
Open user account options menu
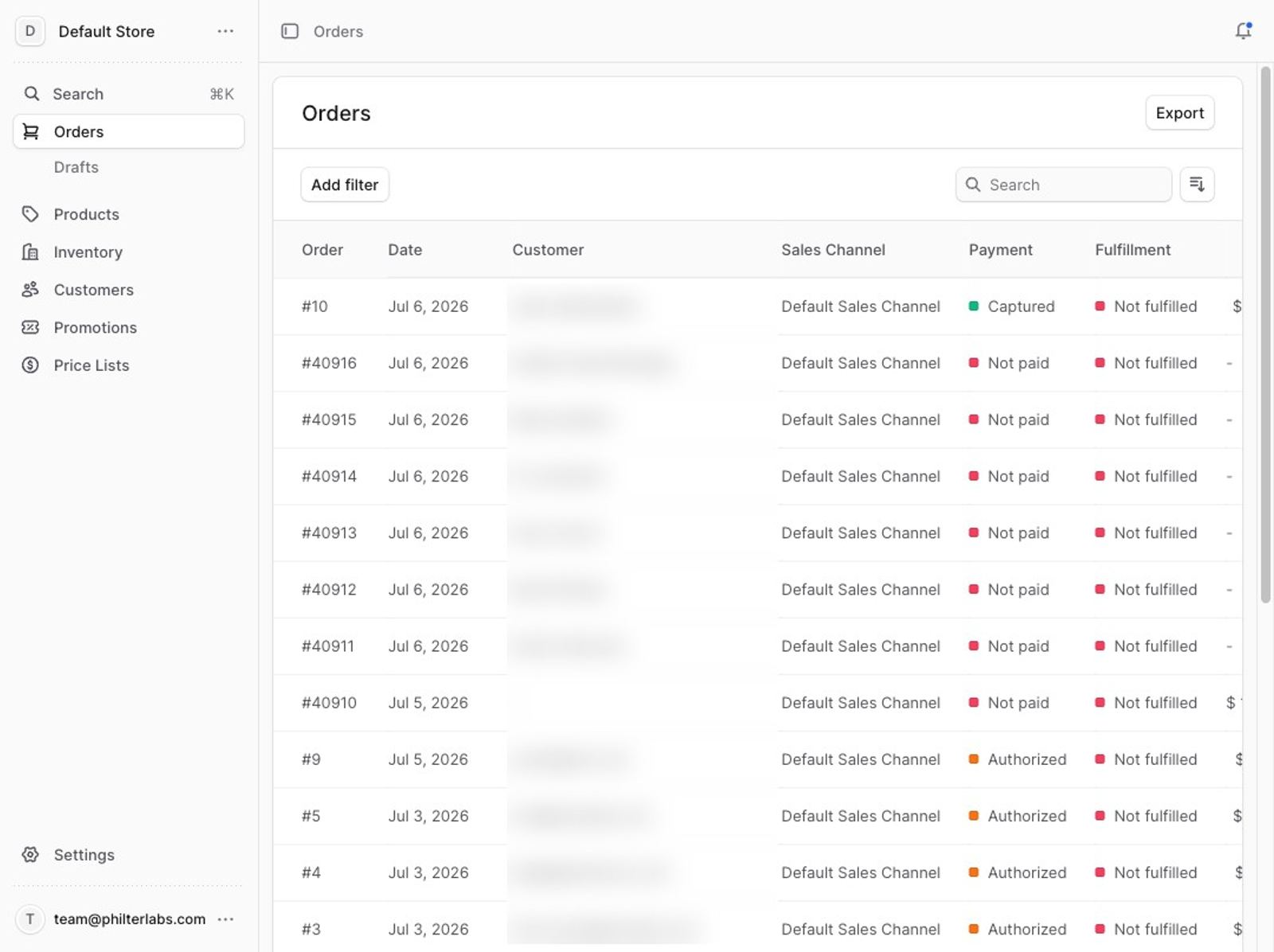point(225,919)
